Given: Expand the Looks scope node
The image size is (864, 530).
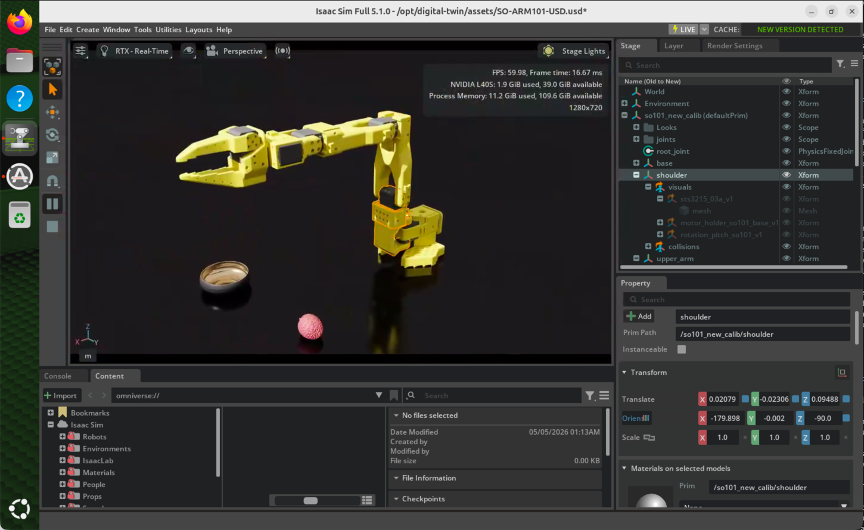Looking at the screenshot, I should click(x=636, y=127).
